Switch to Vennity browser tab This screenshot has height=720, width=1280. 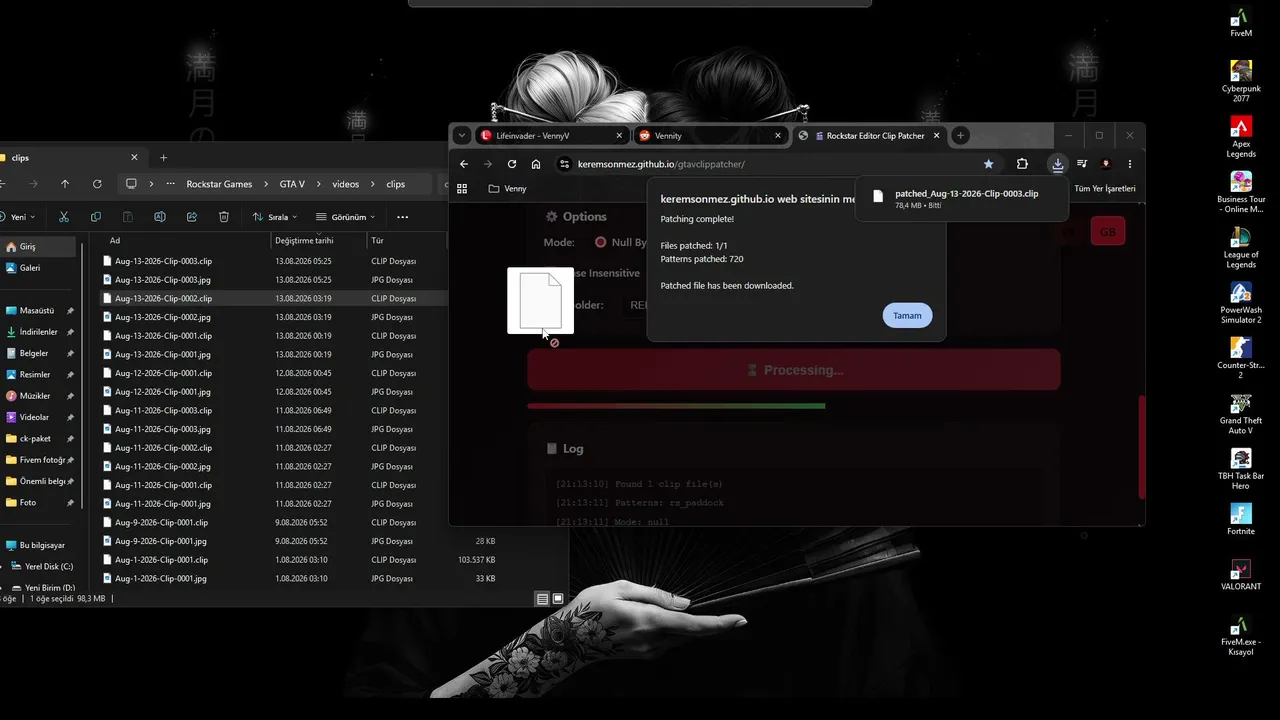[x=710, y=135]
